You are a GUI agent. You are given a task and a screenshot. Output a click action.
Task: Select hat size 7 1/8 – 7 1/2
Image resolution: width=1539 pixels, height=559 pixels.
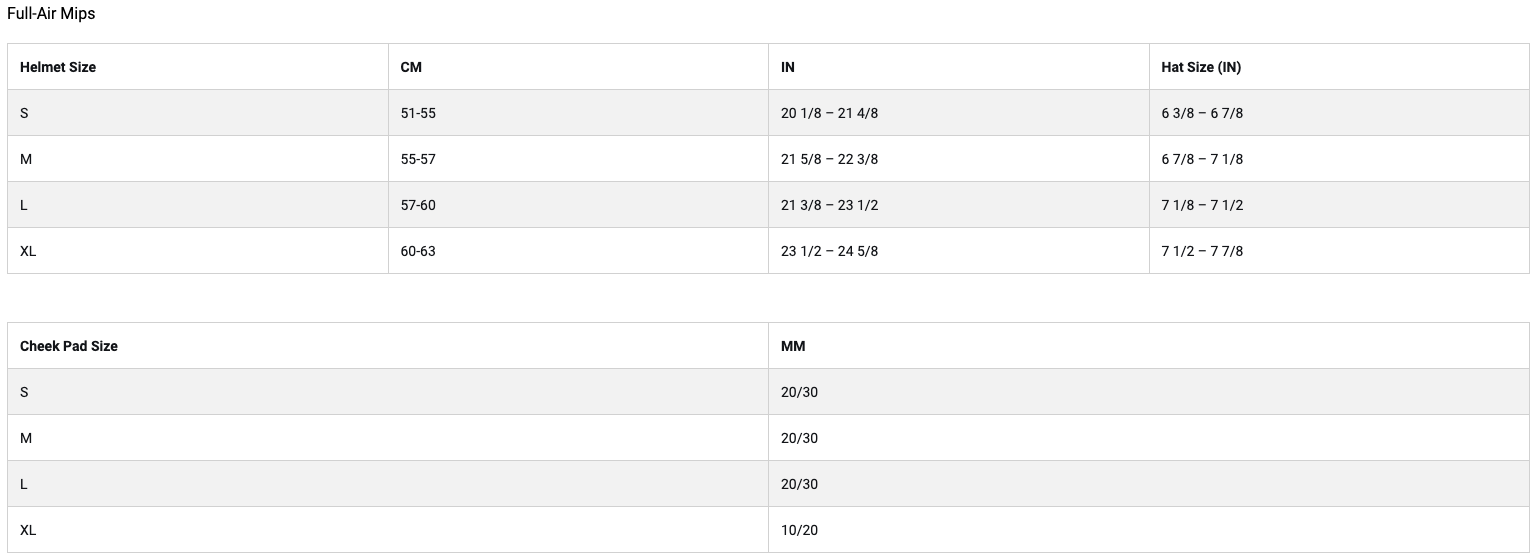tap(1202, 205)
